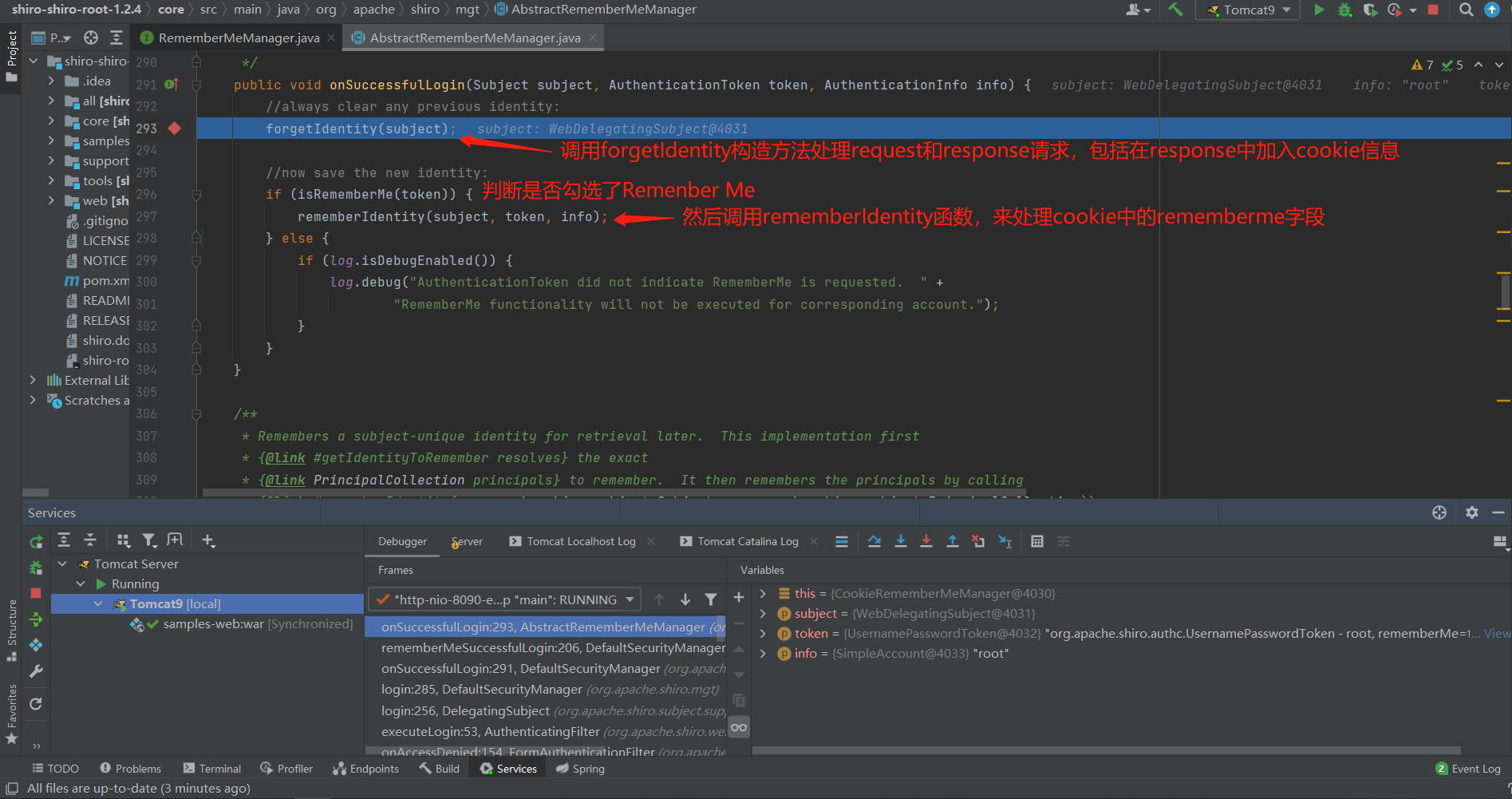Viewport: 1512px width, 799px height.
Task: Close the Tomcat Localhost Log tab
Action: (x=651, y=541)
